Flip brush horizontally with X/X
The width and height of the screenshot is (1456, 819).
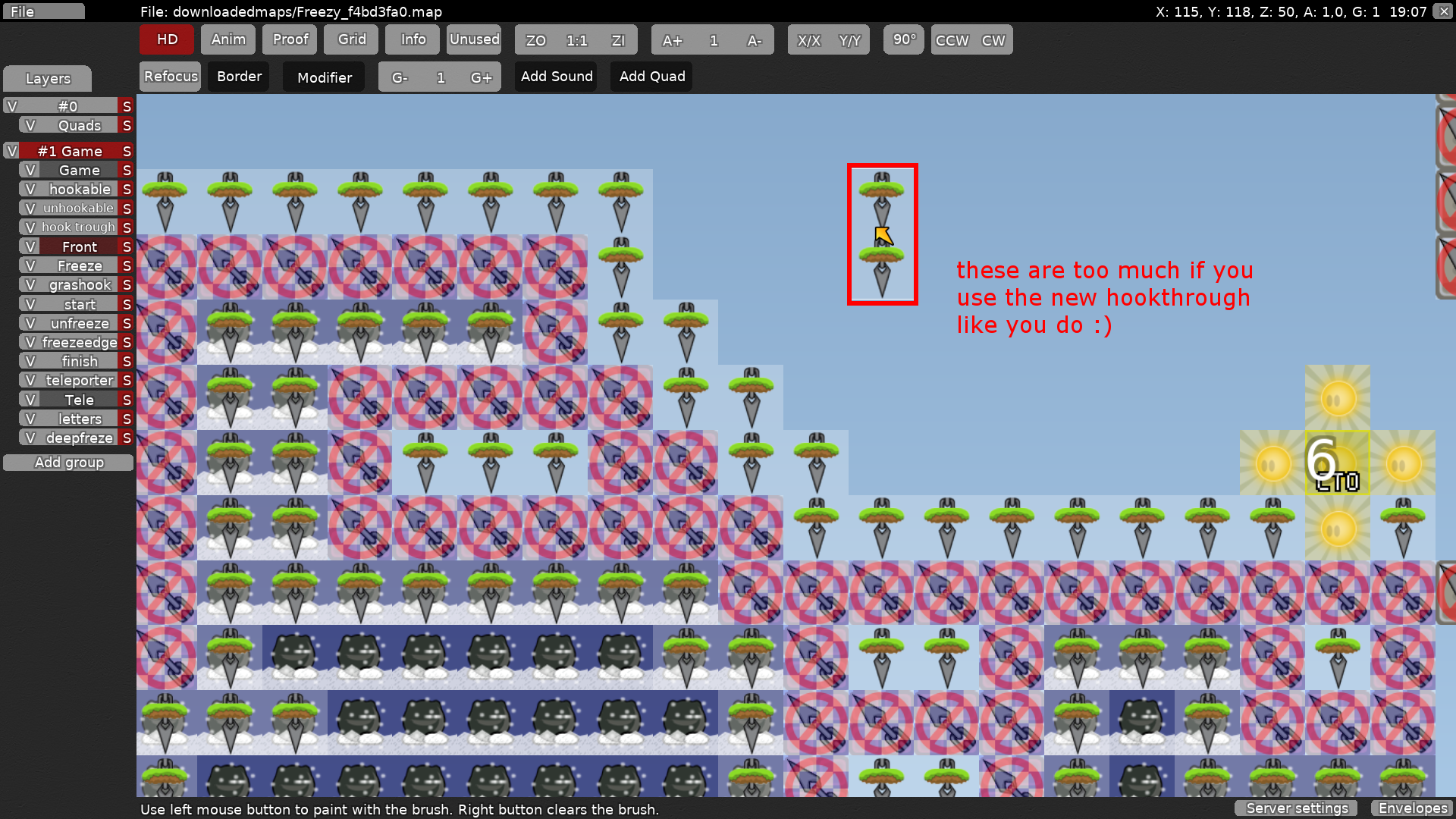pyautogui.click(x=808, y=40)
